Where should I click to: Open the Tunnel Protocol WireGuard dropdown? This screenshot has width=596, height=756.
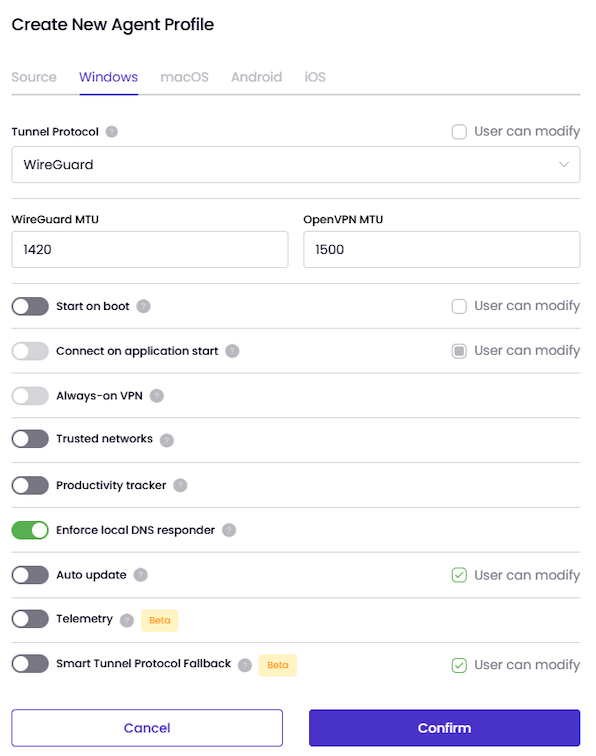pyautogui.click(x=296, y=165)
